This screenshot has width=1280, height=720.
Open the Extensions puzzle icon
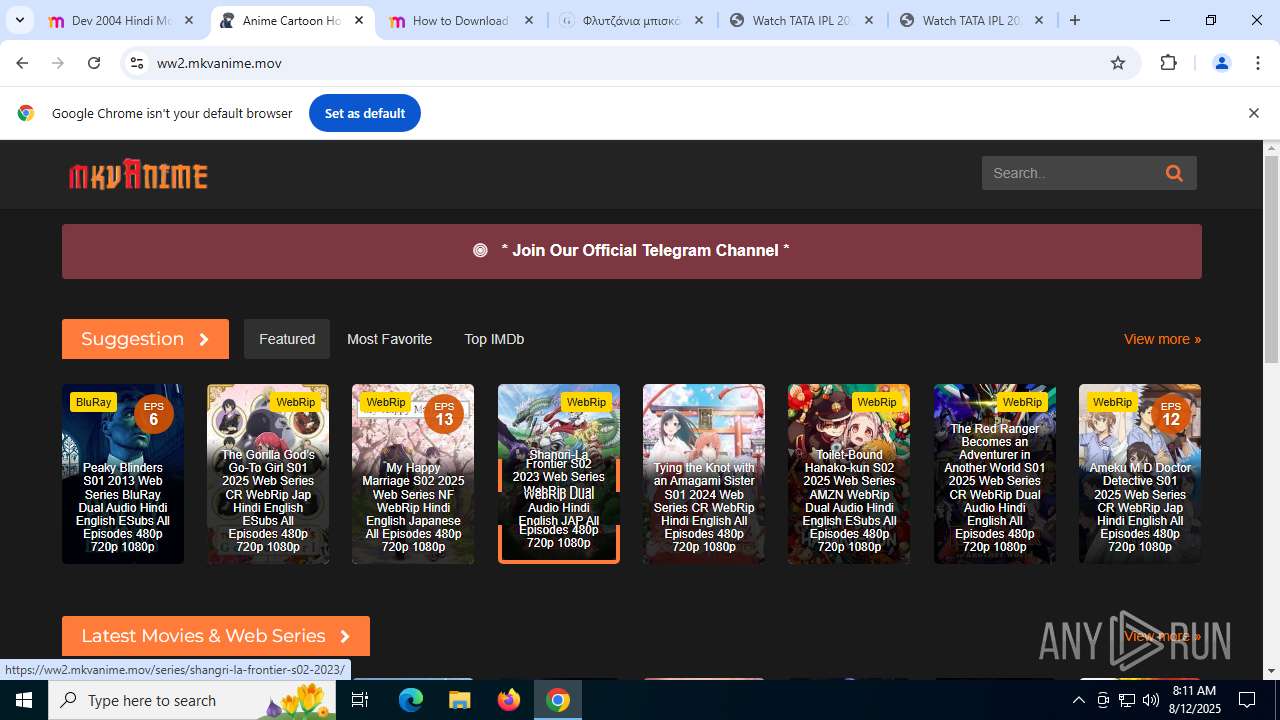coord(1168,63)
